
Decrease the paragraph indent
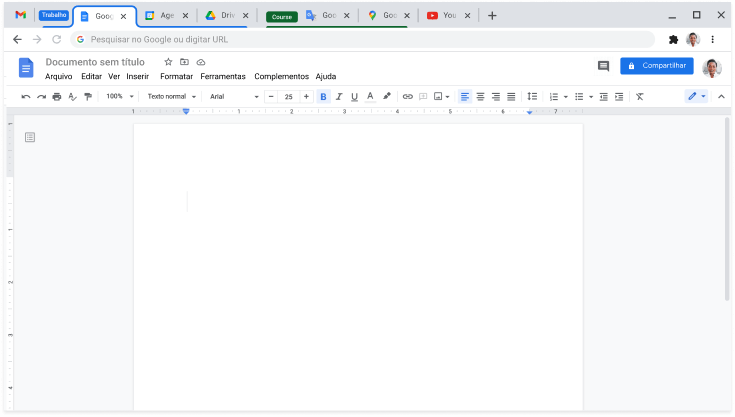pyautogui.click(x=604, y=97)
